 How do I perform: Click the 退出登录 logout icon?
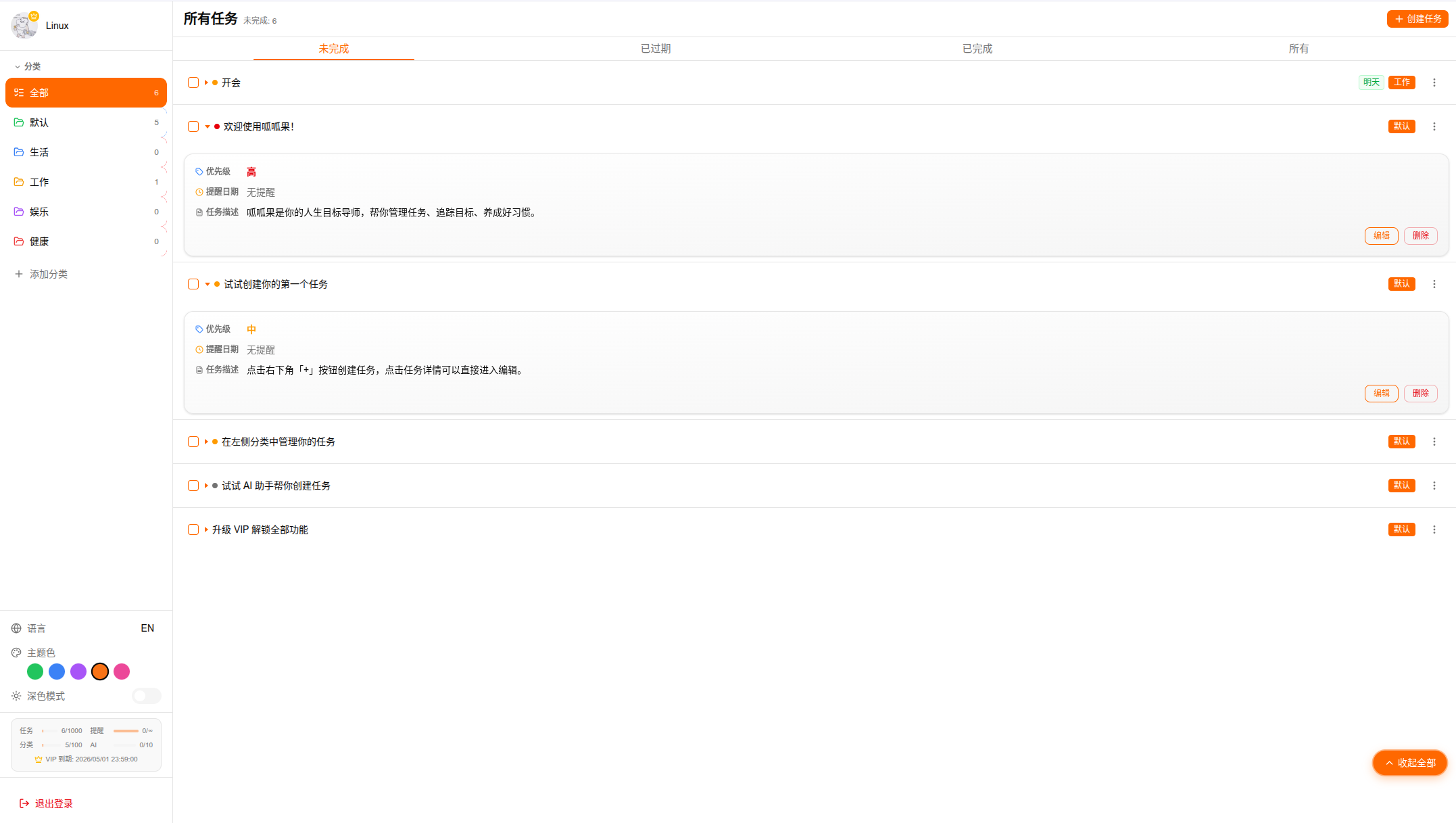coord(24,803)
